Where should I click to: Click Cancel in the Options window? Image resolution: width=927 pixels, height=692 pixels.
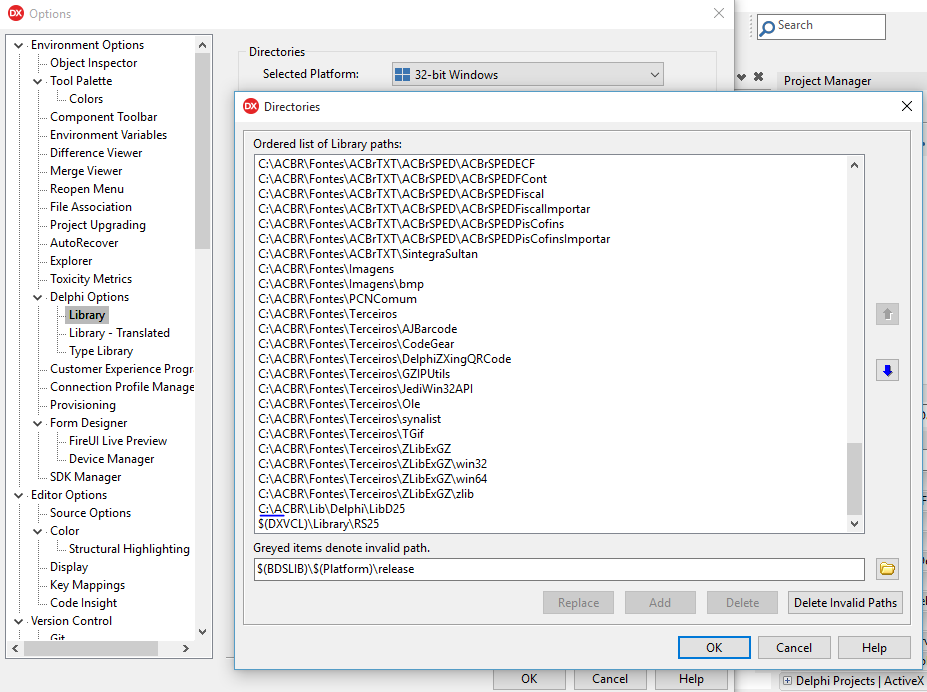[610, 679]
